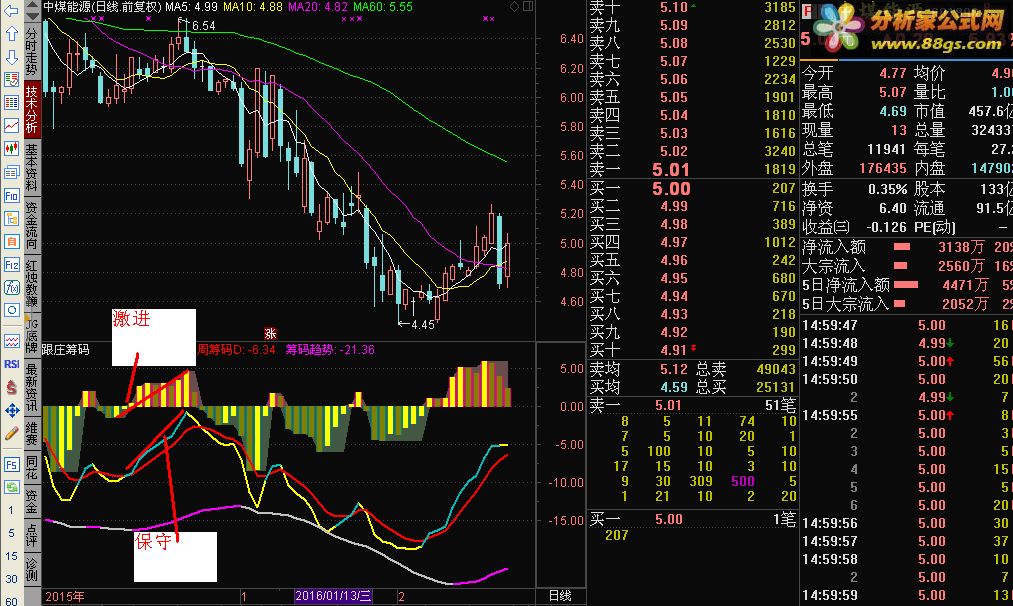
Task: Click the back arrow icon
Action: (11, 11)
